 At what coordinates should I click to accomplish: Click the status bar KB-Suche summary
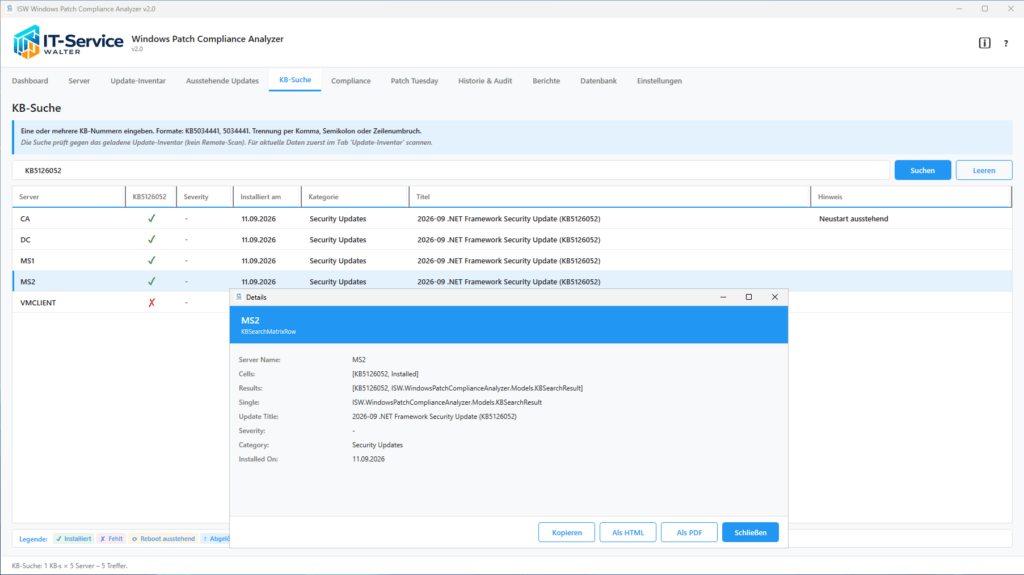click(70, 565)
